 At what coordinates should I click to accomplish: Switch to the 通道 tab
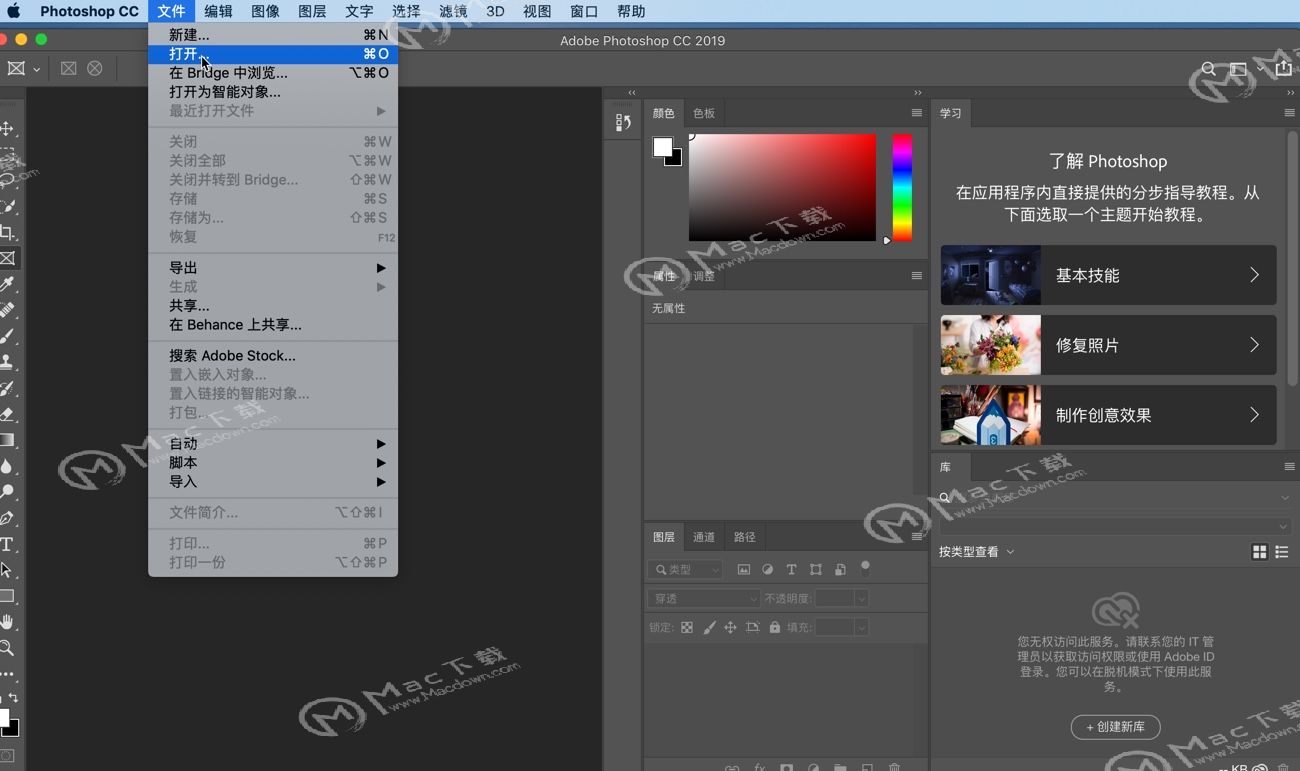(704, 537)
